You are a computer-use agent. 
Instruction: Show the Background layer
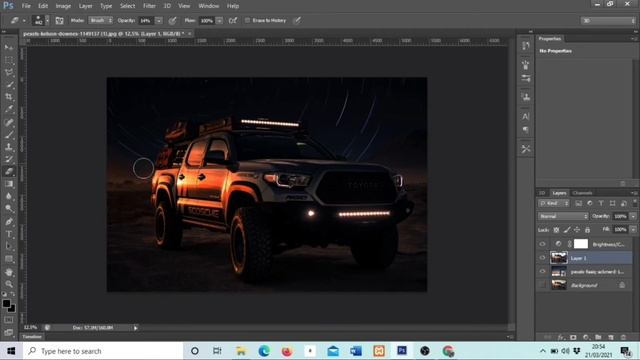tap(542, 285)
